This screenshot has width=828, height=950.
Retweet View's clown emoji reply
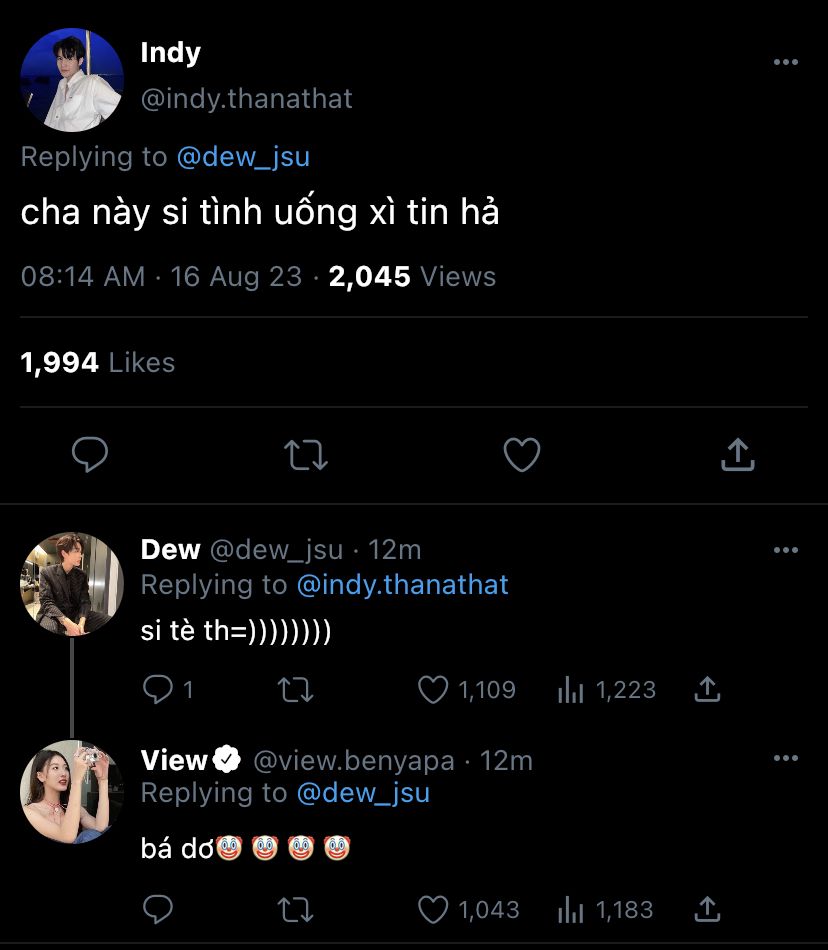296,909
